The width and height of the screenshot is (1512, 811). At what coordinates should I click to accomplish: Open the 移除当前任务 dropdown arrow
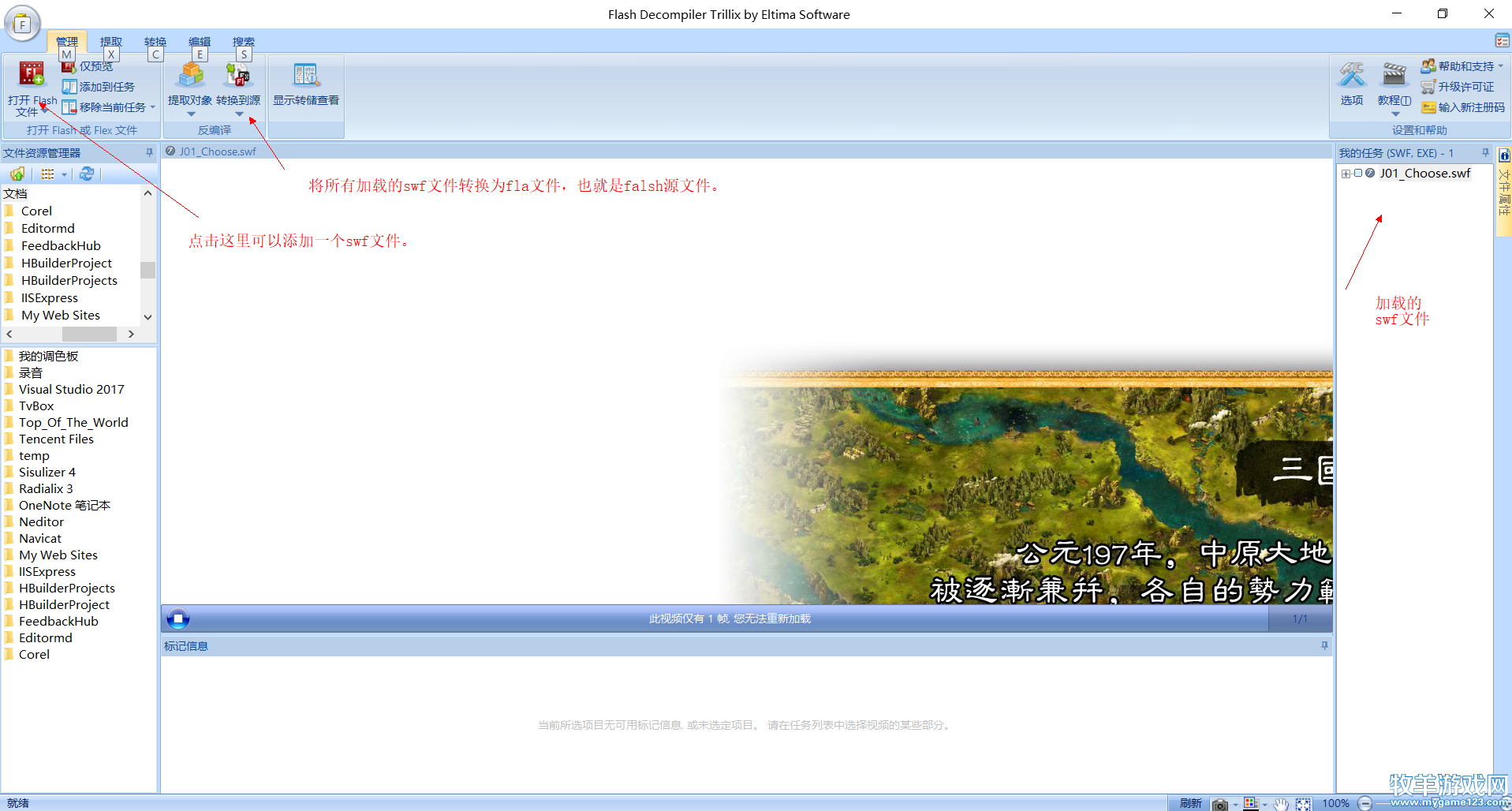click(152, 107)
